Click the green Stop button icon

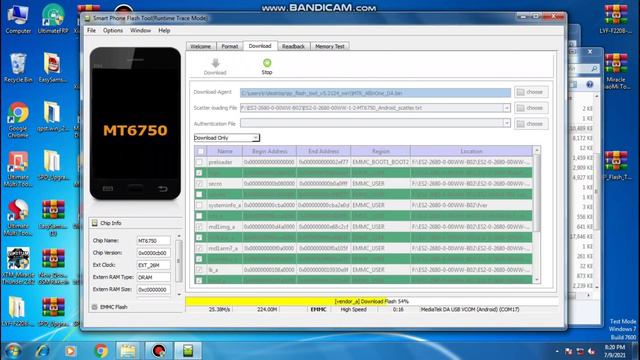pyautogui.click(x=267, y=63)
